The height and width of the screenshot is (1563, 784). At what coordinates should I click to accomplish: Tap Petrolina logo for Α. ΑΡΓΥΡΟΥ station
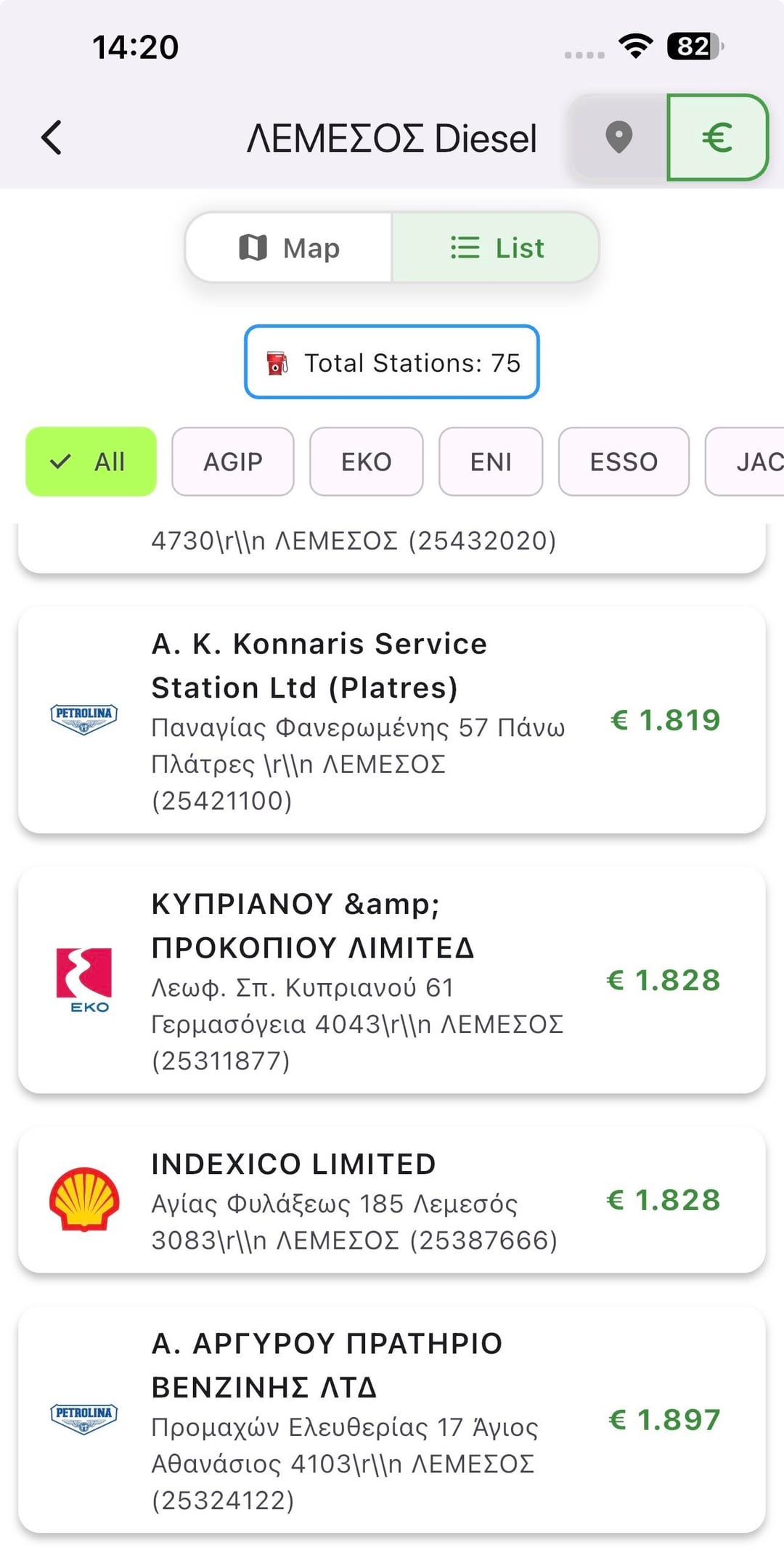[x=83, y=1419]
